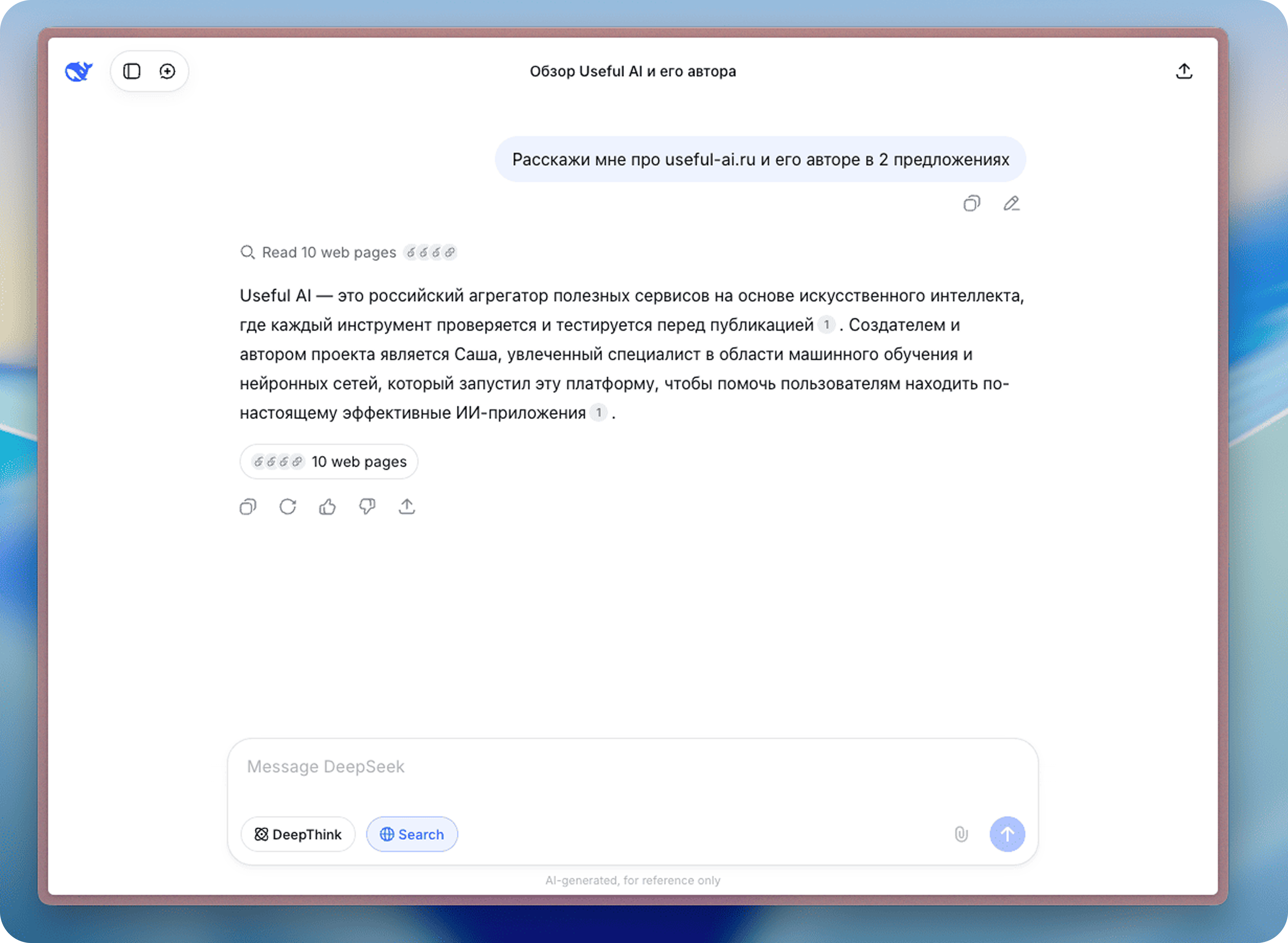
Task: Expand the Read 10 web pages sources
Action: (348, 252)
